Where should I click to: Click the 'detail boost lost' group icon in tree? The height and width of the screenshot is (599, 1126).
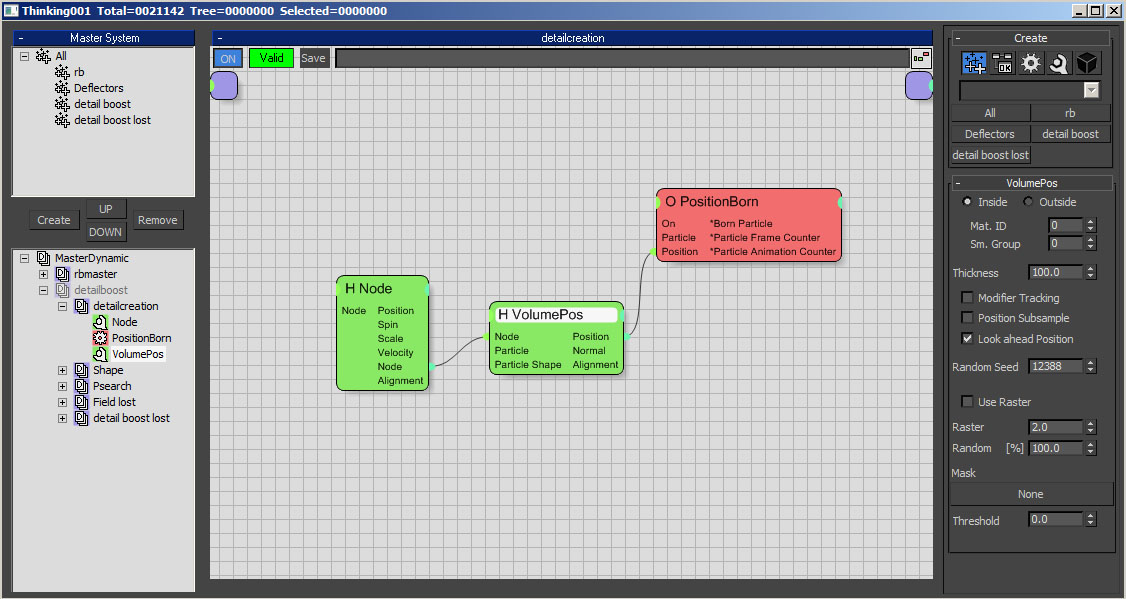(62, 120)
